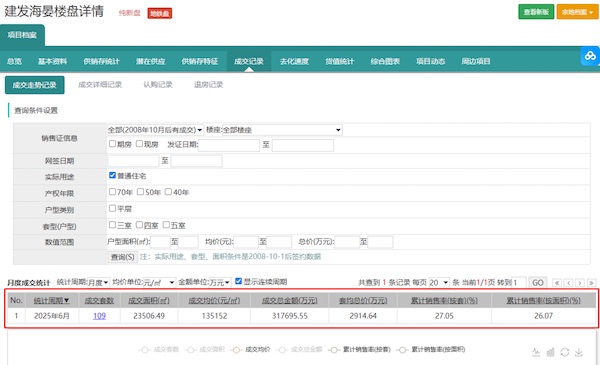Open the 周边项目 tab

476,61
